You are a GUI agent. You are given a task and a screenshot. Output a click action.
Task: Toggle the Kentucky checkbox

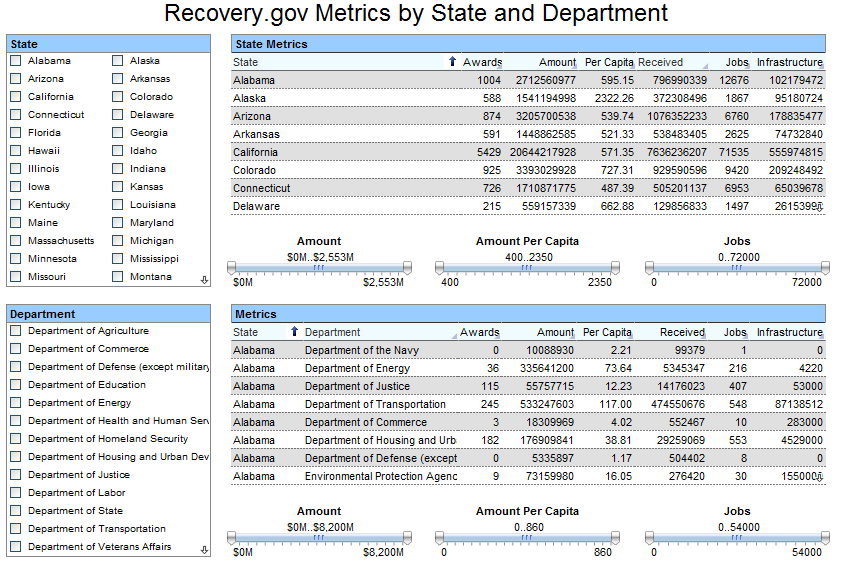[x=16, y=204]
